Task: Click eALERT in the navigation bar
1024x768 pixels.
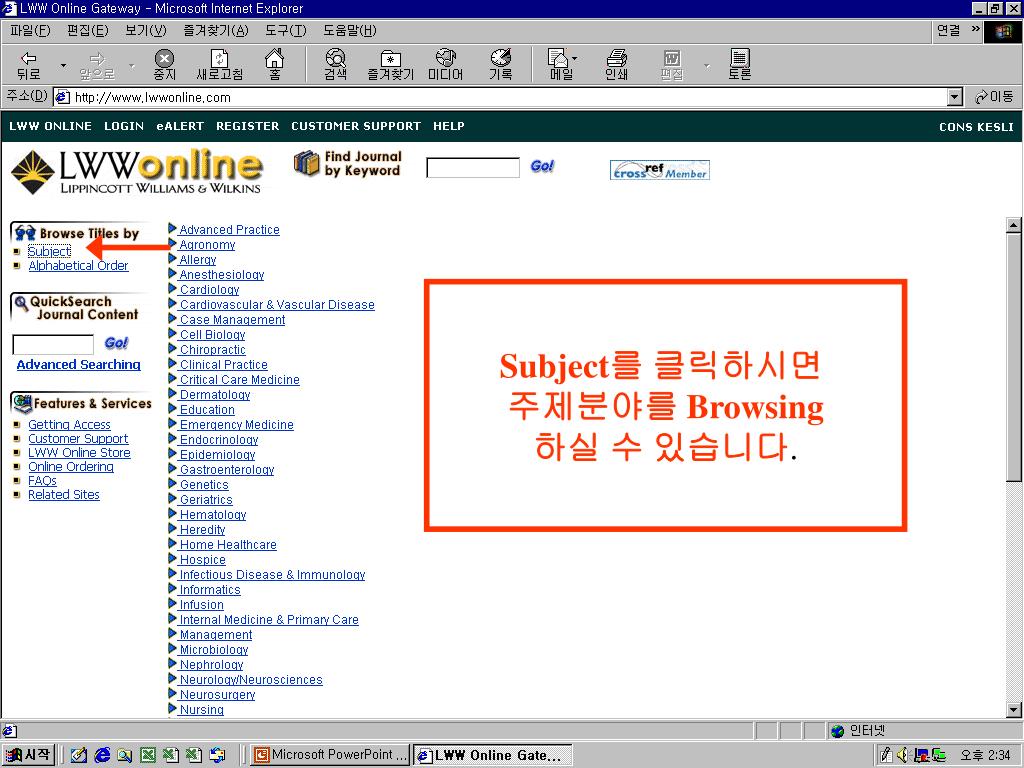Action: 180,126
